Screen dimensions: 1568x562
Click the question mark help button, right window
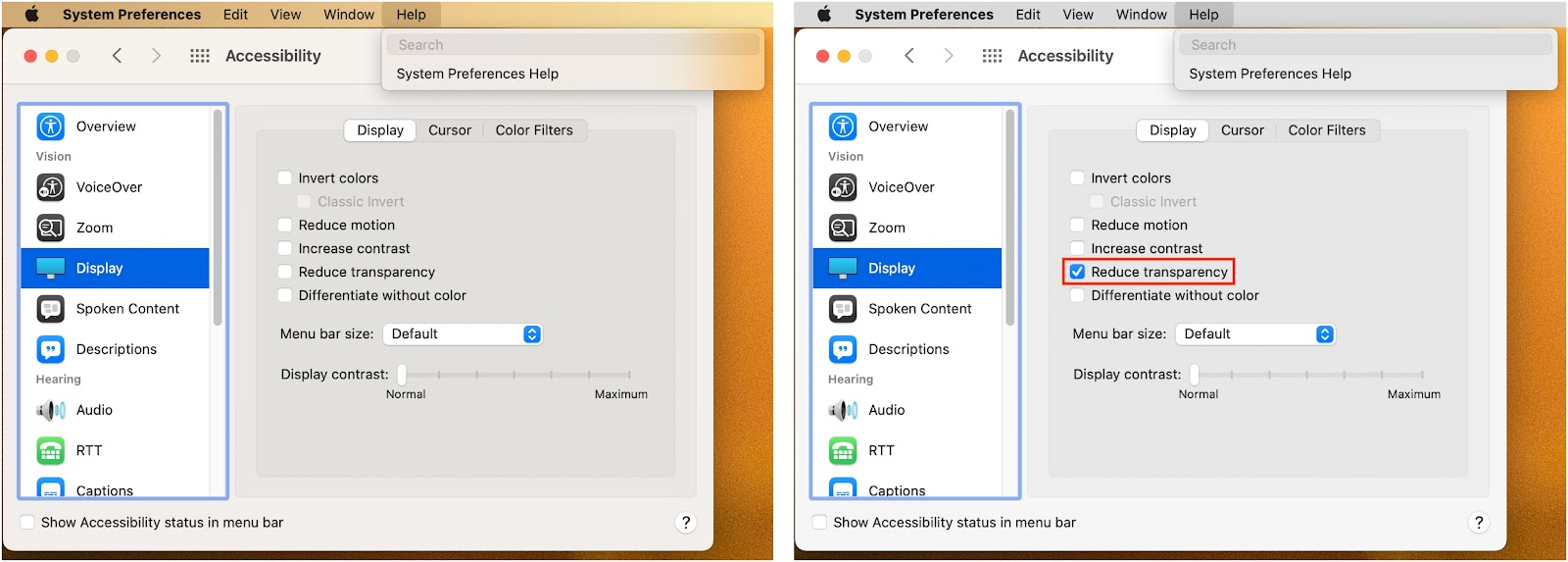point(1479,523)
